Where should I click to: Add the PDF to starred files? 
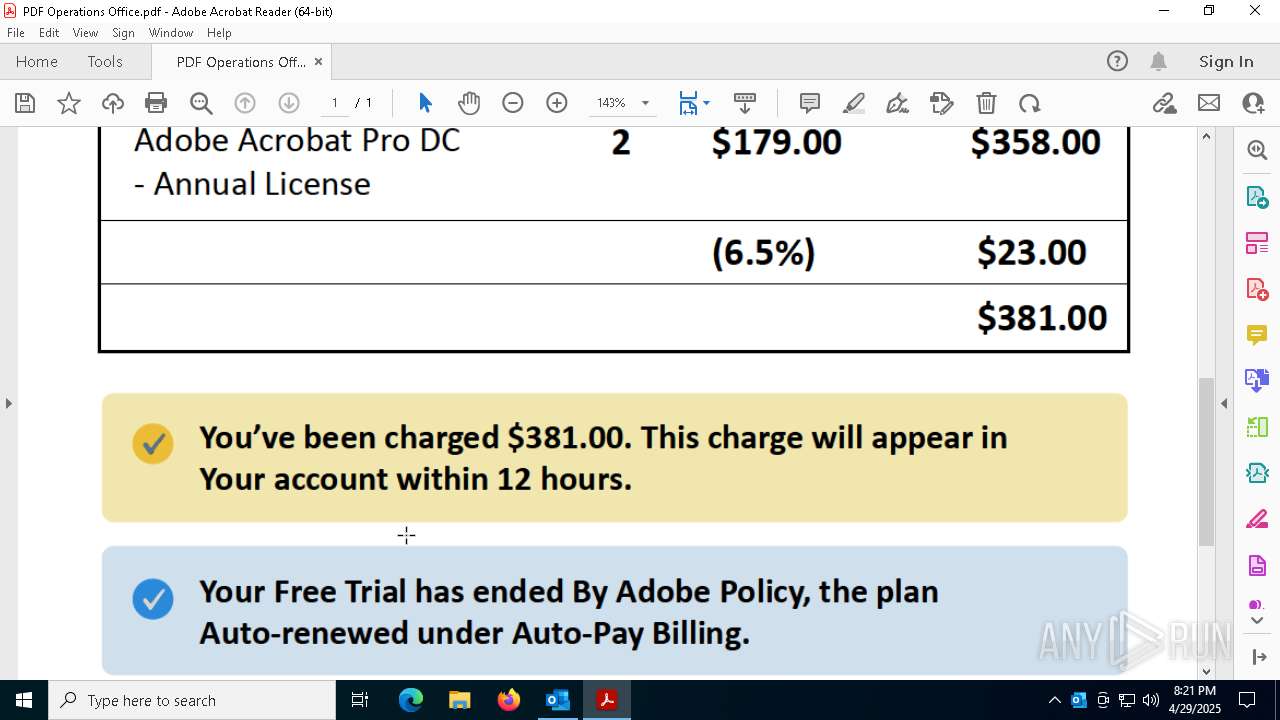point(69,103)
